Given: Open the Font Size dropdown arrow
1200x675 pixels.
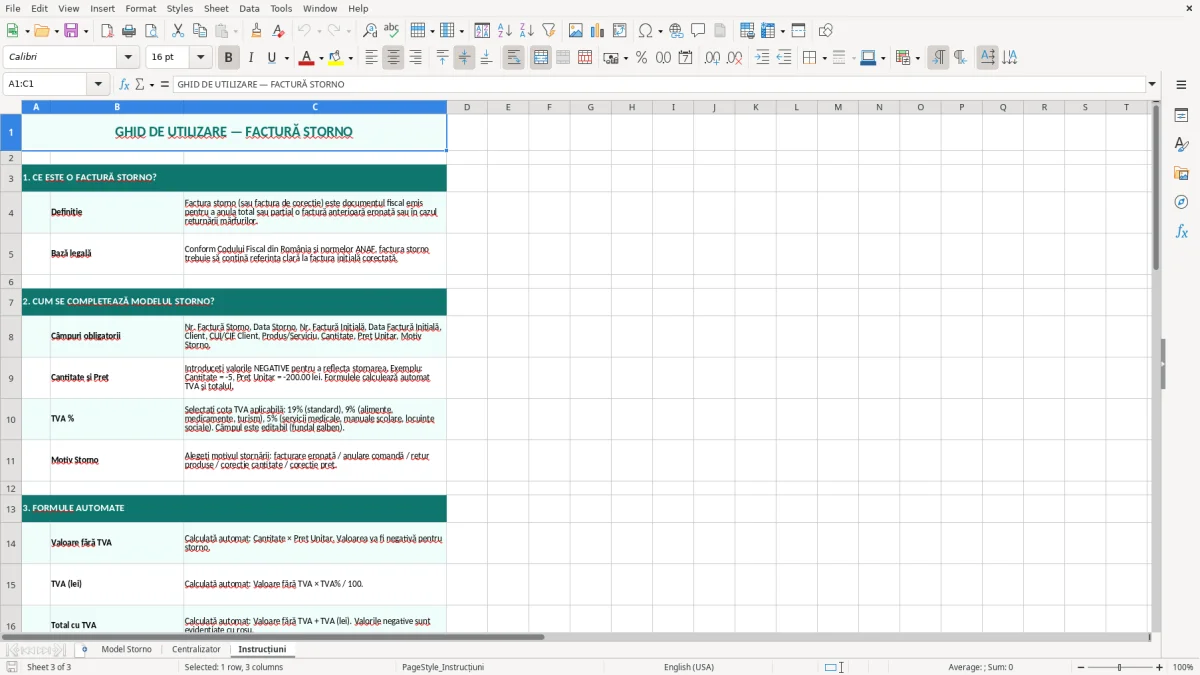Looking at the screenshot, I should point(201,58).
